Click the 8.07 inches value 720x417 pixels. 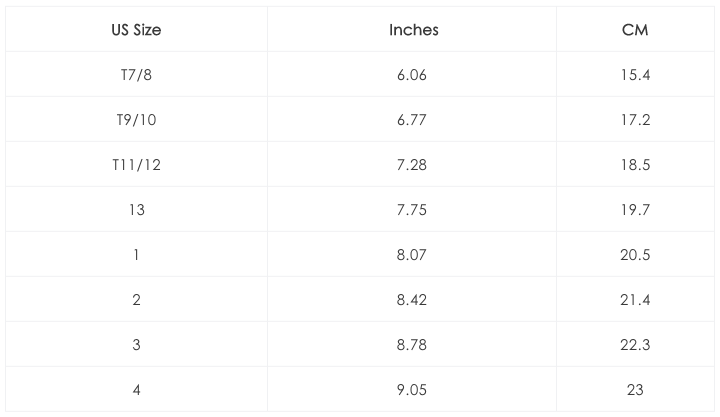coord(413,255)
